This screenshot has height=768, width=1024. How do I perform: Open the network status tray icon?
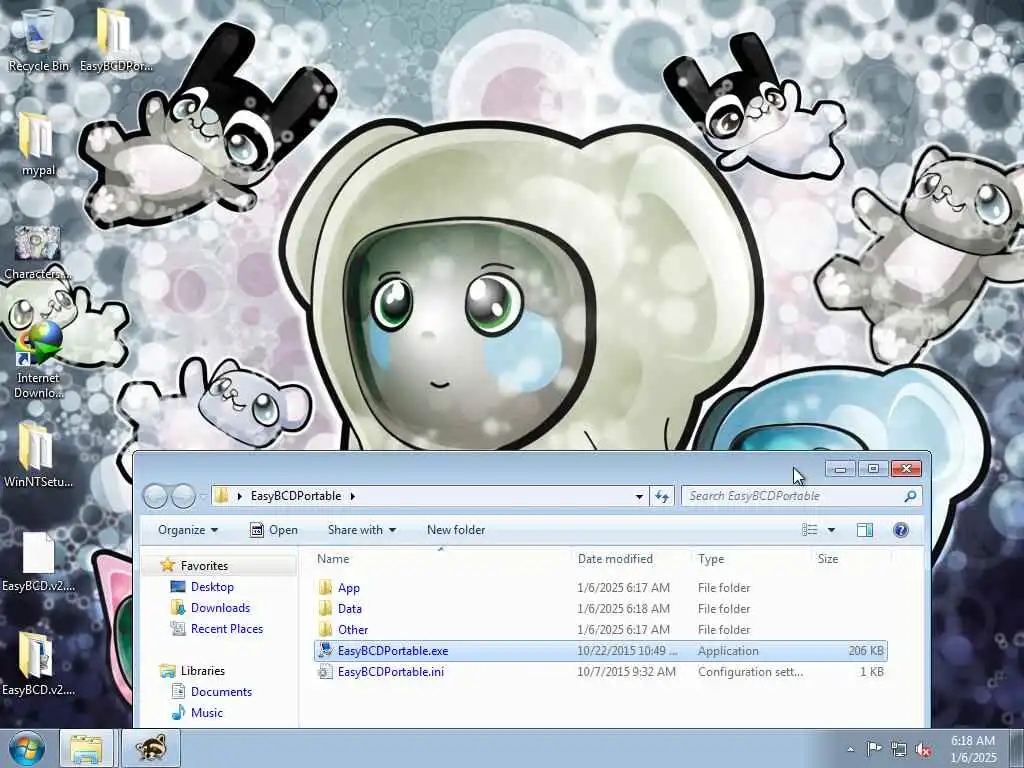tap(899, 749)
